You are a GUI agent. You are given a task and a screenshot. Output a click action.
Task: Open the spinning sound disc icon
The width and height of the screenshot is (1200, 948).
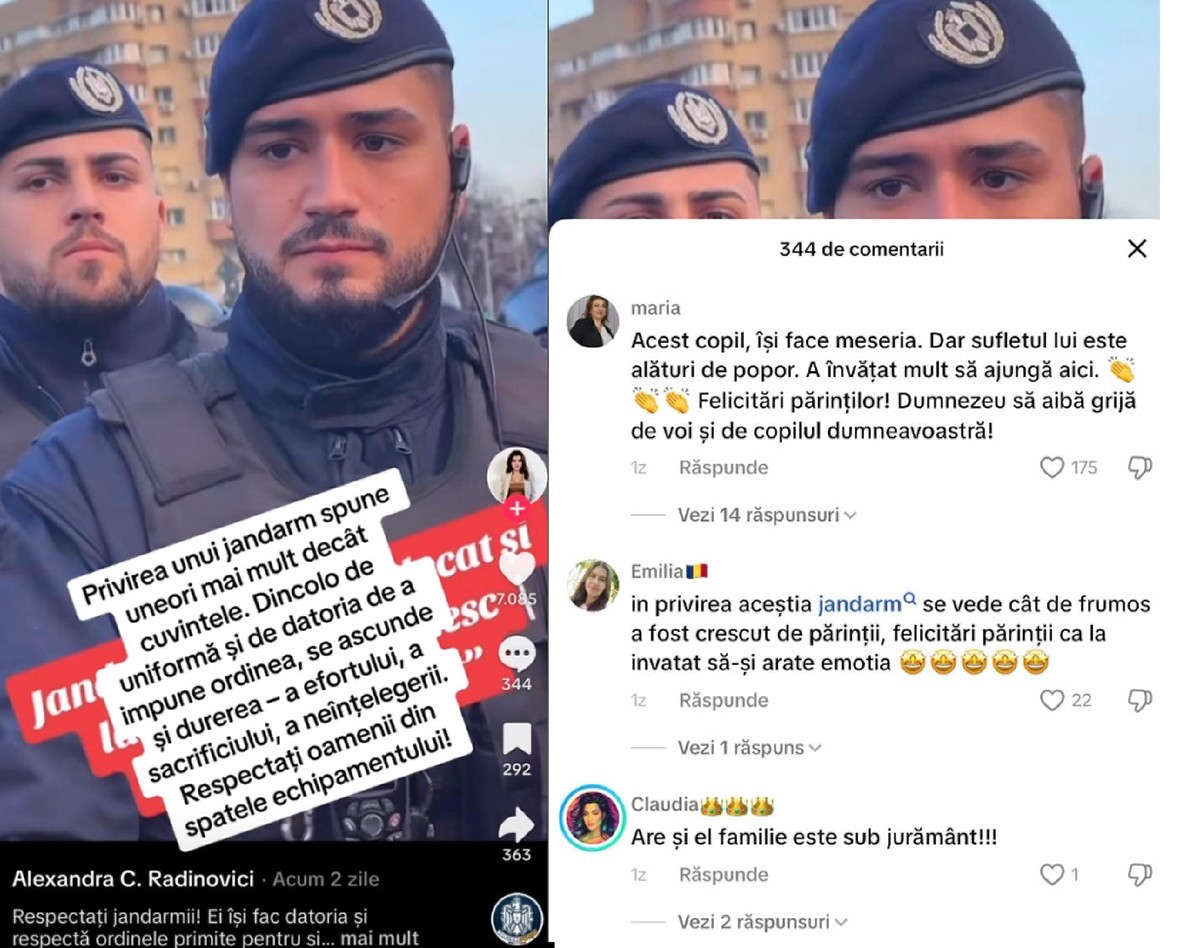(x=517, y=919)
